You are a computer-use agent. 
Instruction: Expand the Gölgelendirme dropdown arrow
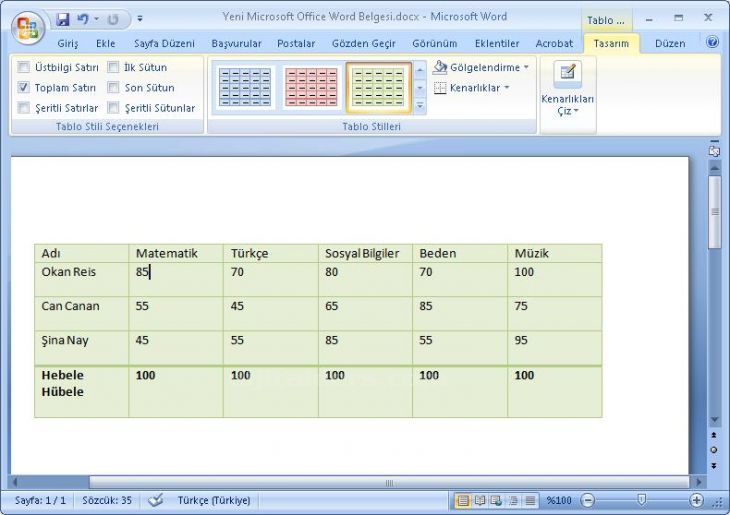coord(526,67)
